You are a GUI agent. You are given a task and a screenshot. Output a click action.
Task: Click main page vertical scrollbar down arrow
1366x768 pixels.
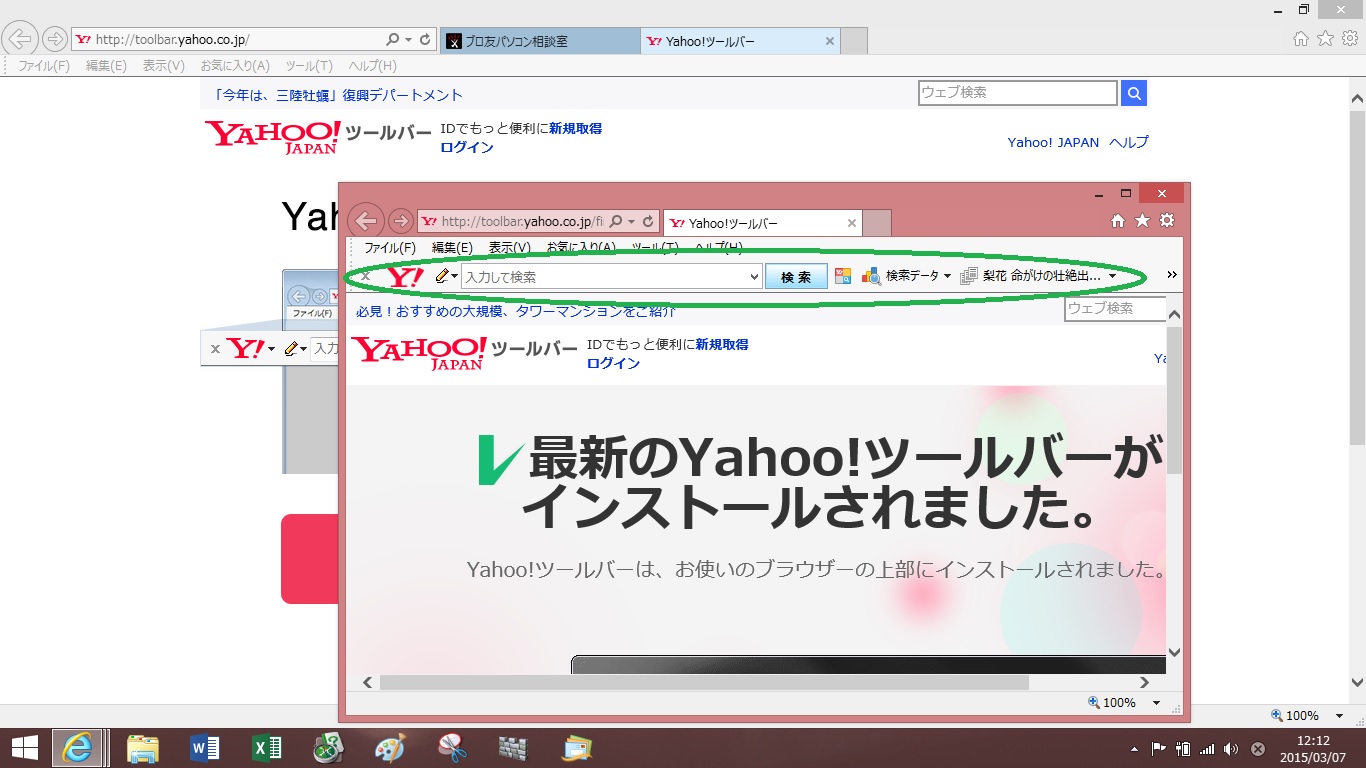click(1357, 683)
